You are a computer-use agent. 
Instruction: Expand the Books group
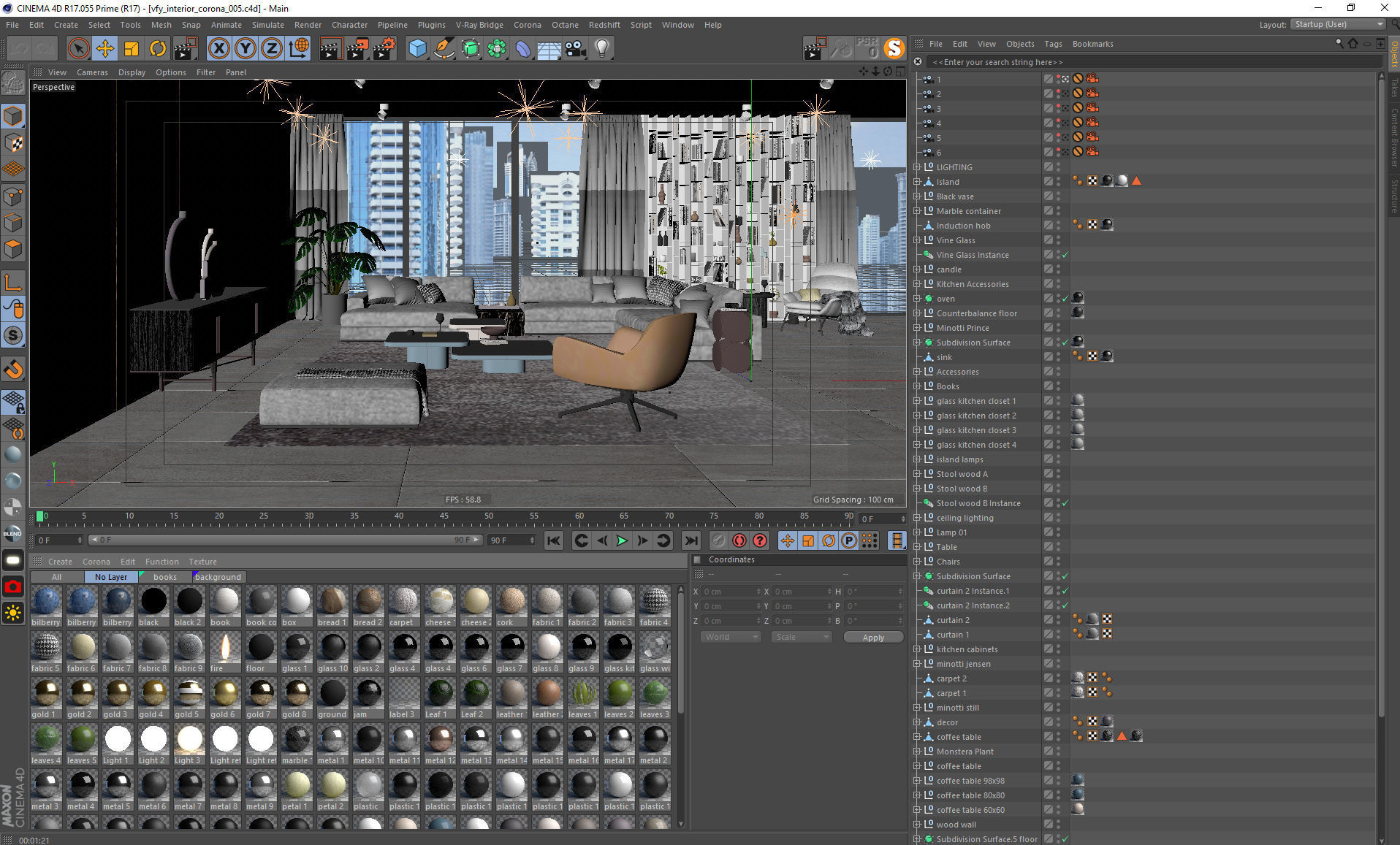tap(917, 386)
